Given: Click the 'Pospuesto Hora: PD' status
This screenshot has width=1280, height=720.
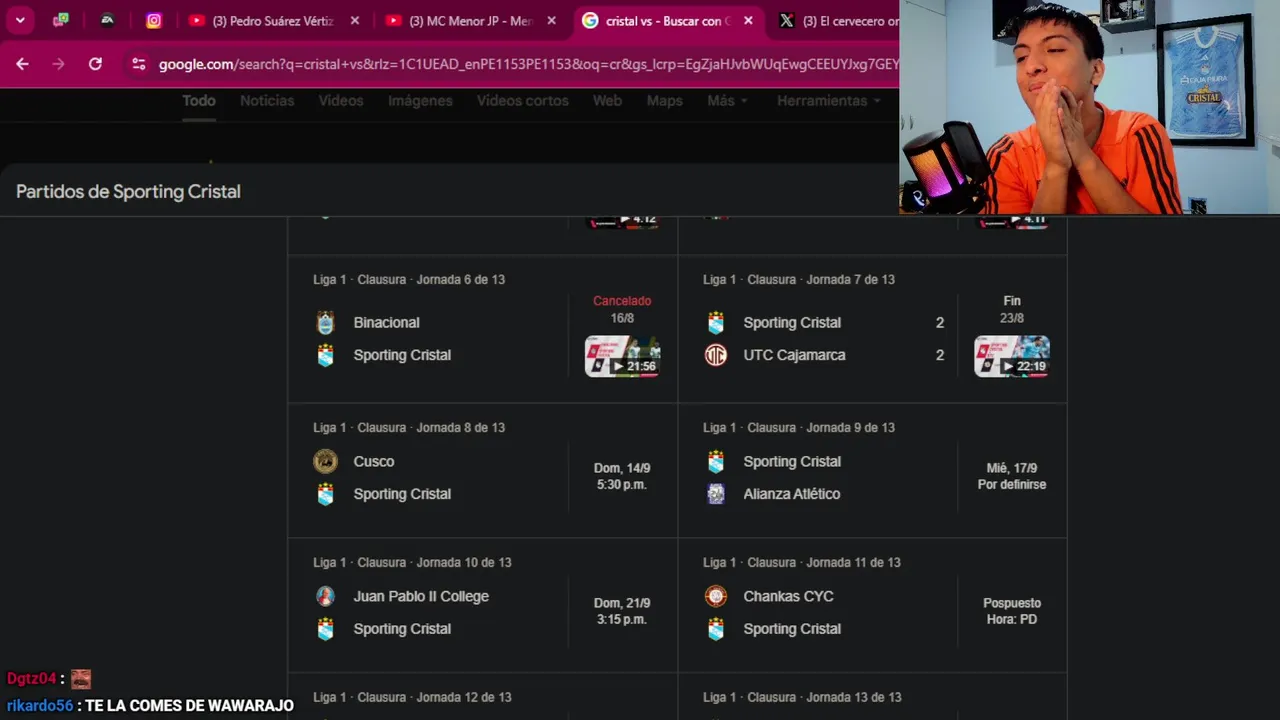Looking at the screenshot, I should [1012, 611].
